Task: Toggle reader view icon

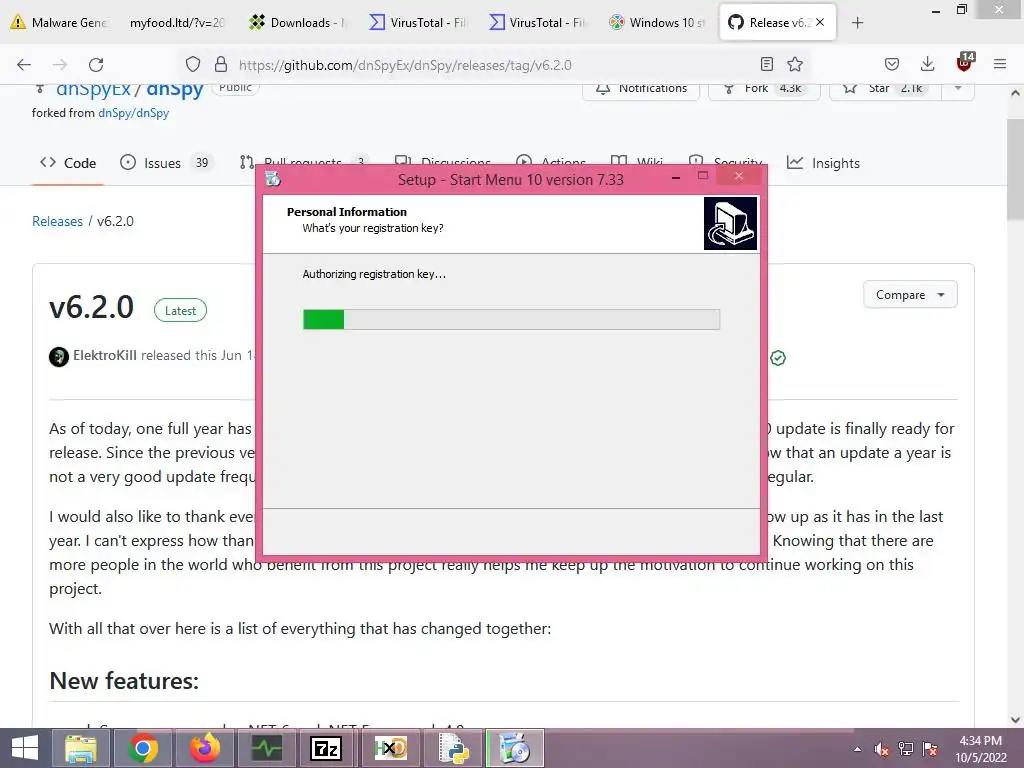Action: tap(767, 64)
